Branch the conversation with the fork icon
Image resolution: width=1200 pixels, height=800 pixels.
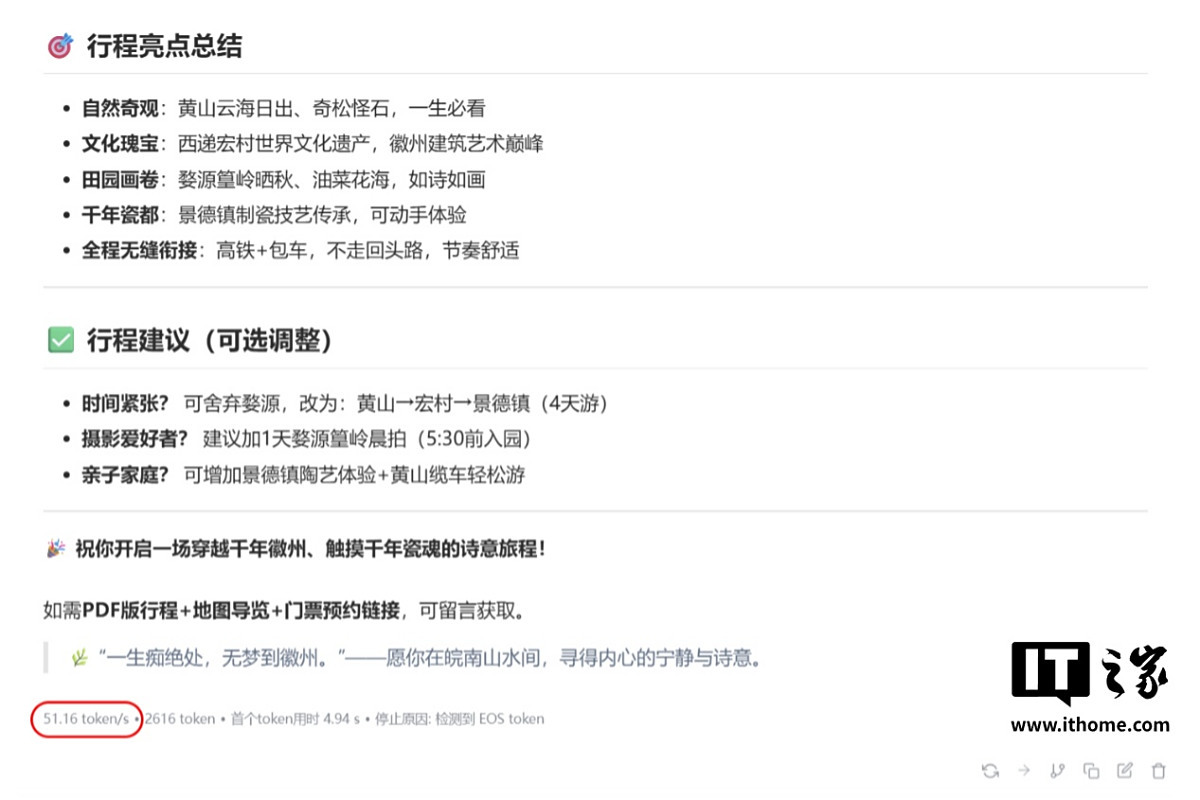click(x=1057, y=770)
